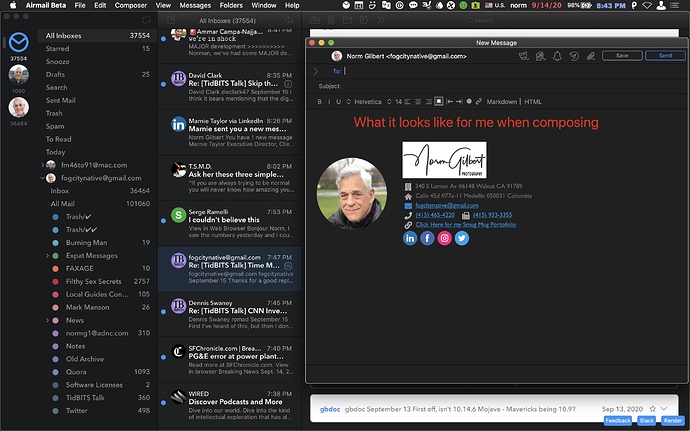The width and height of the screenshot is (690, 431).
Task: Open the Window menu
Action: tap(263, 5)
